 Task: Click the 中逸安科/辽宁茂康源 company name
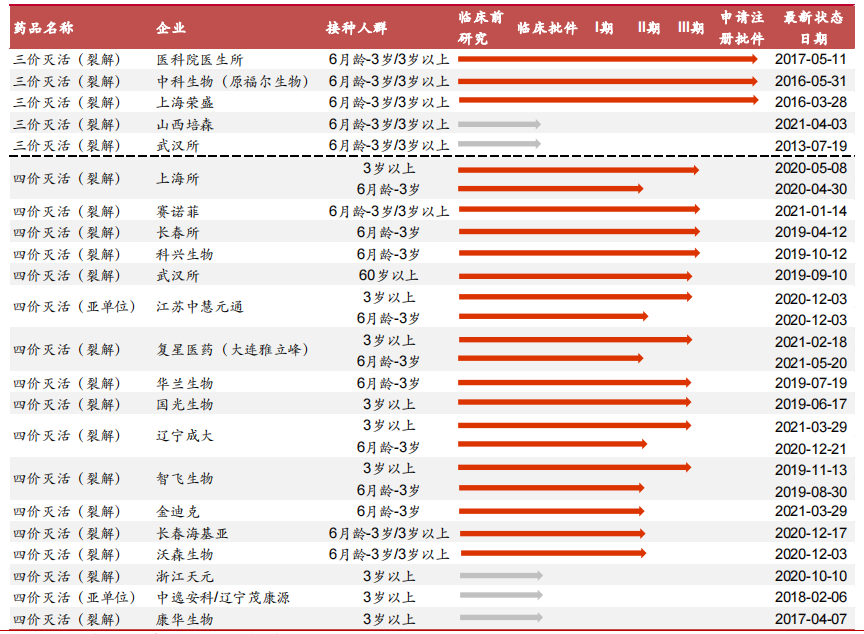[x=223, y=597]
